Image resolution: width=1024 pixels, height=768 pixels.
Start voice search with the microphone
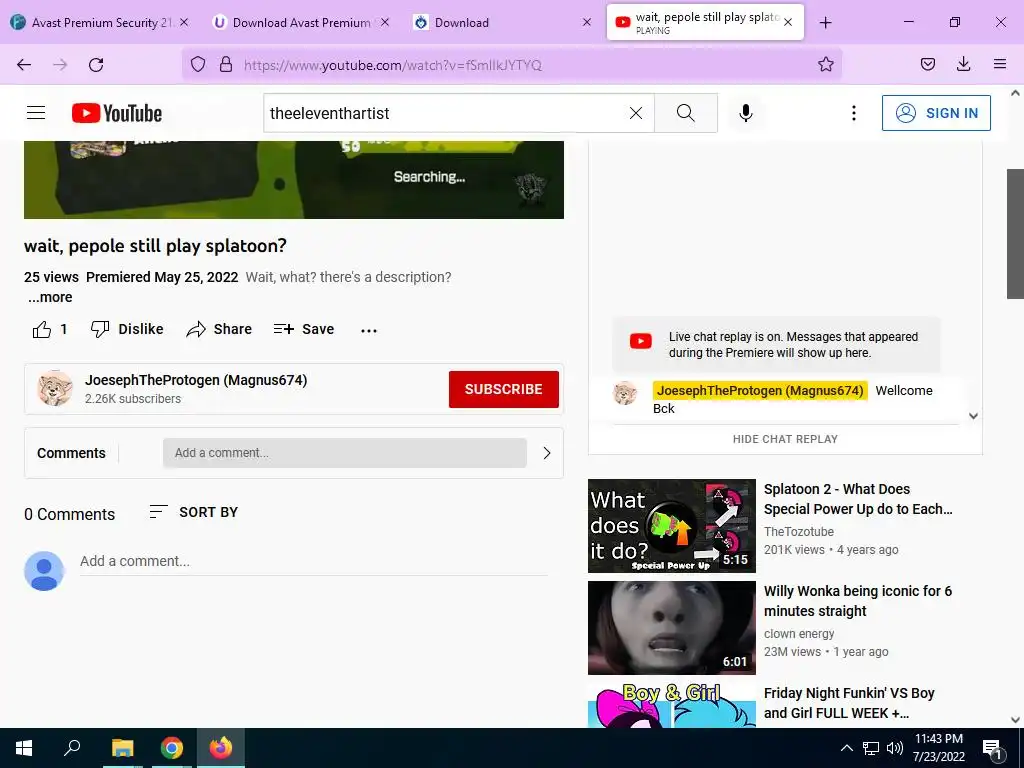[746, 113]
